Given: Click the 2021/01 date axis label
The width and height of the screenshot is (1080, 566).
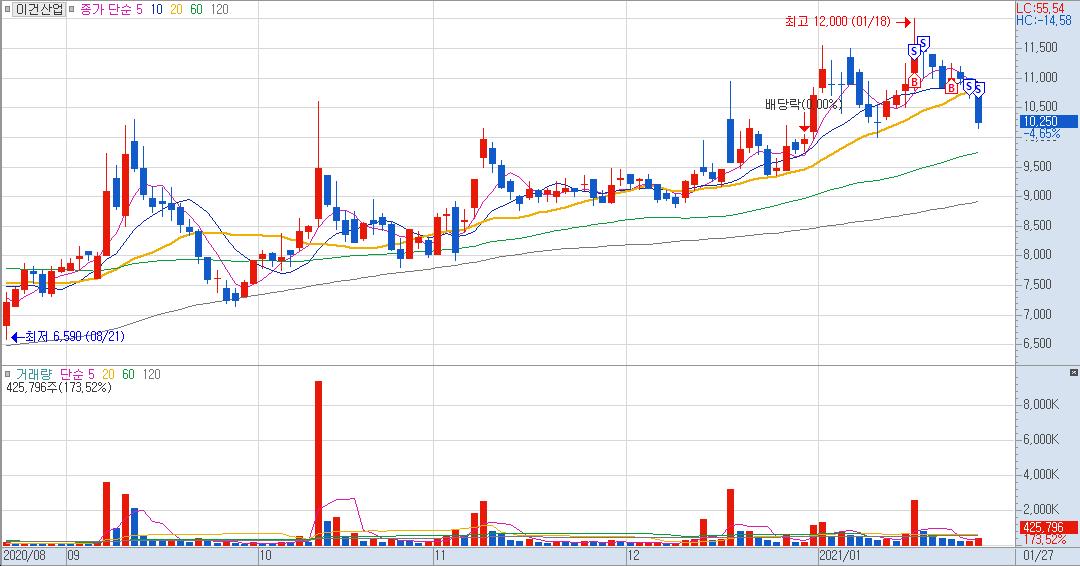Looking at the screenshot, I should (840, 555).
